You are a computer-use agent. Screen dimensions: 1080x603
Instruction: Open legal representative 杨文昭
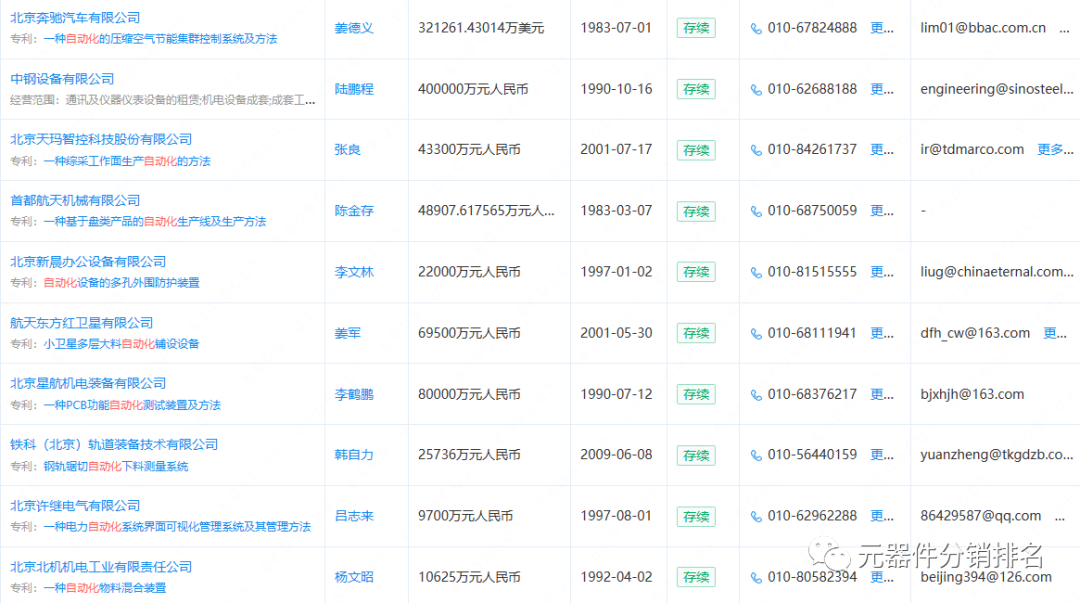[354, 577]
